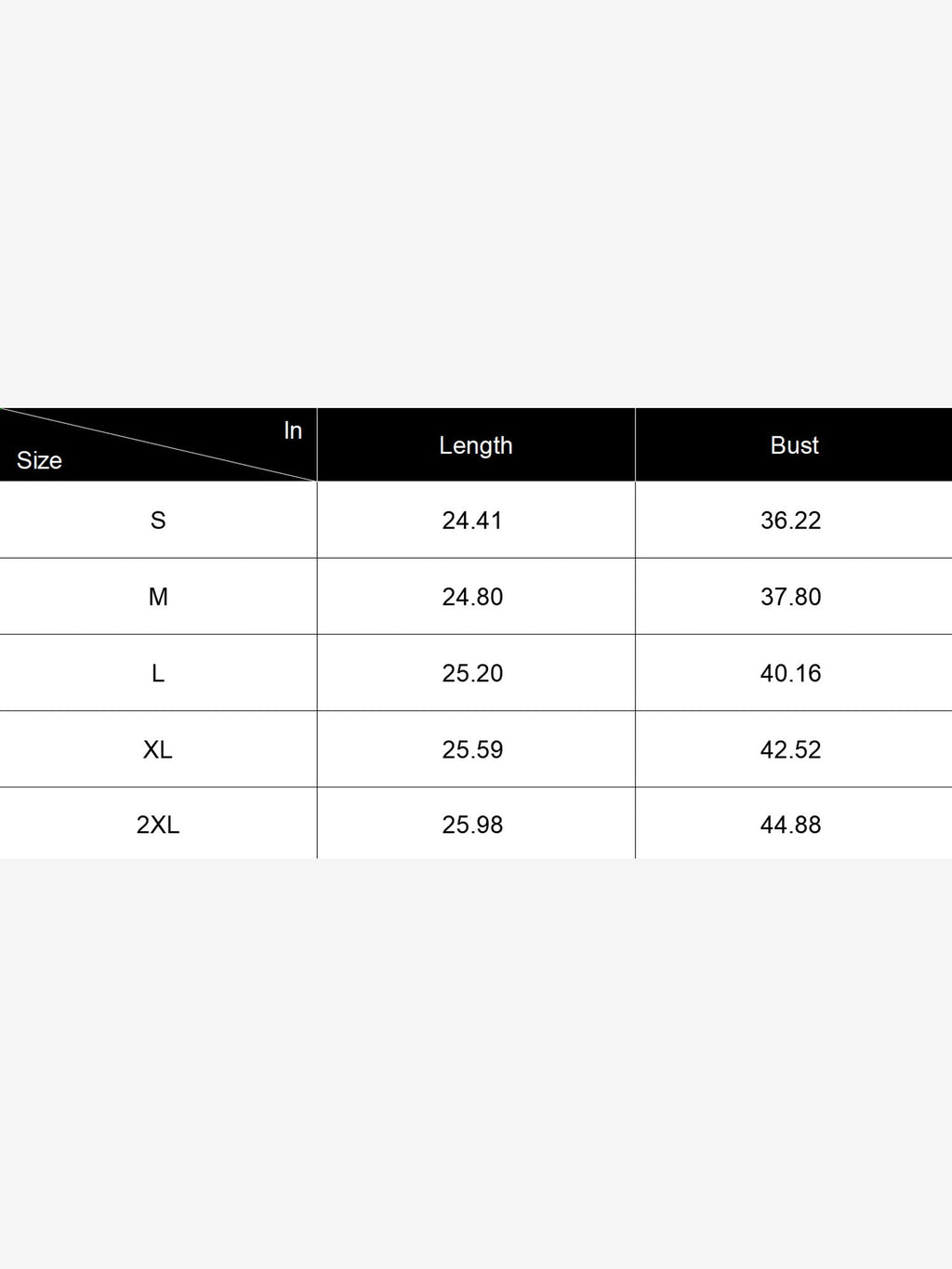Click bust value 42.52

pos(791,749)
